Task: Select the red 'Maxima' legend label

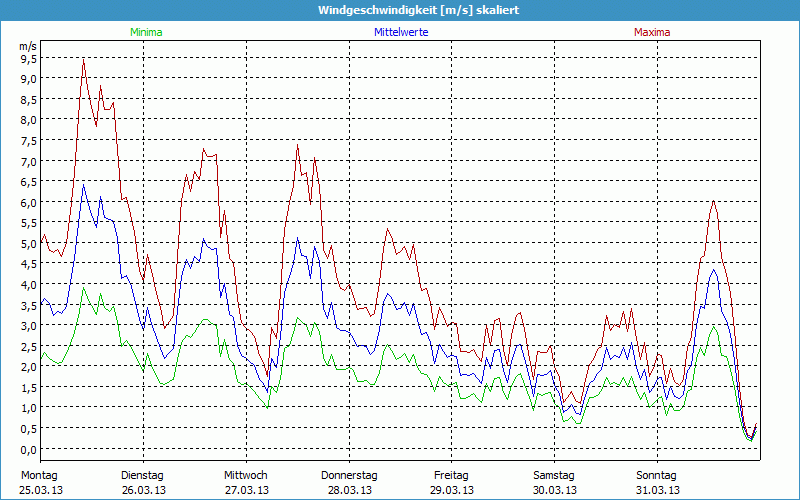Action: click(652, 32)
